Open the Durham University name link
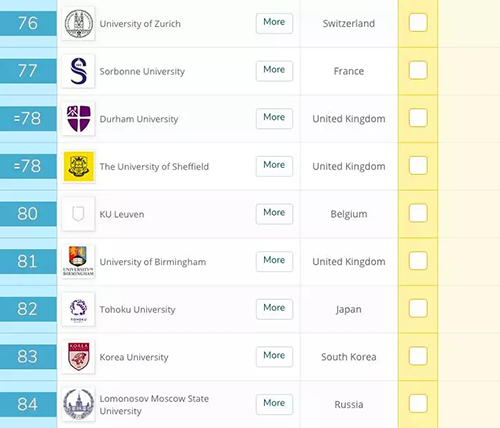Image resolution: width=500 pixels, height=428 pixels. pyautogui.click(x=139, y=119)
